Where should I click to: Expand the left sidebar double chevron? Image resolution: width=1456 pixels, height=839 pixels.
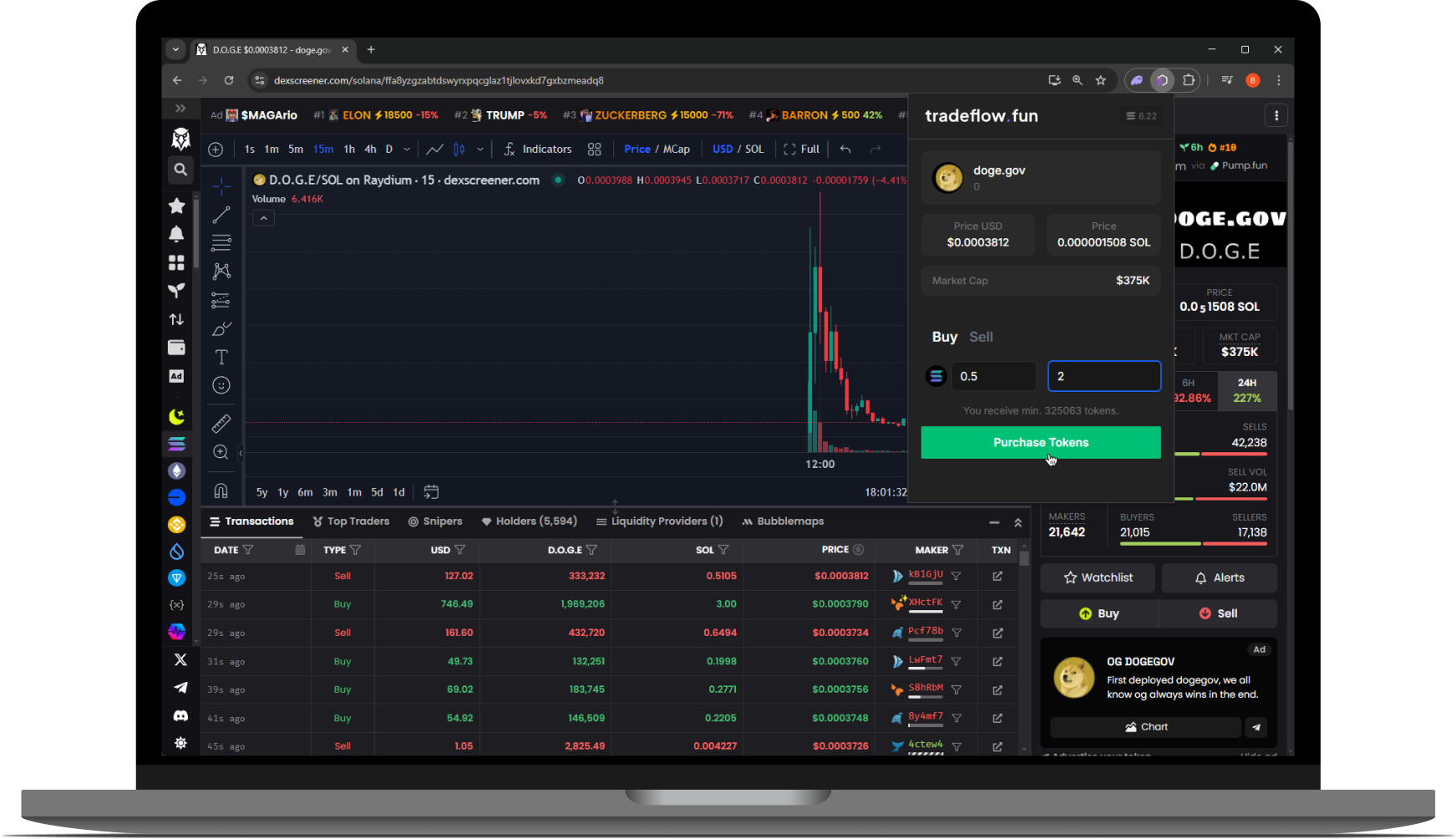point(180,109)
